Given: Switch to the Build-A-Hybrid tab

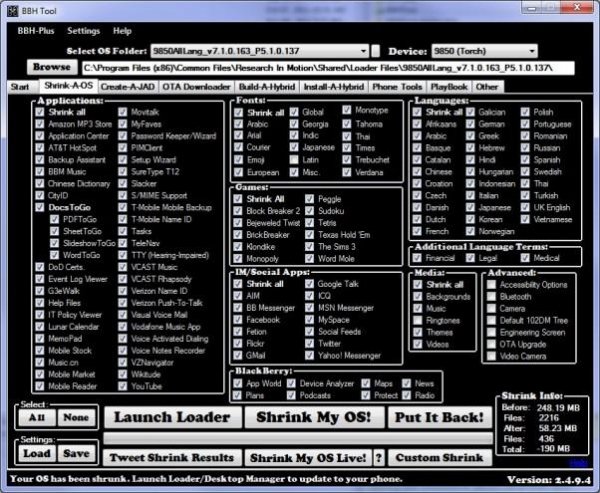Looking at the screenshot, I should [267, 87].
